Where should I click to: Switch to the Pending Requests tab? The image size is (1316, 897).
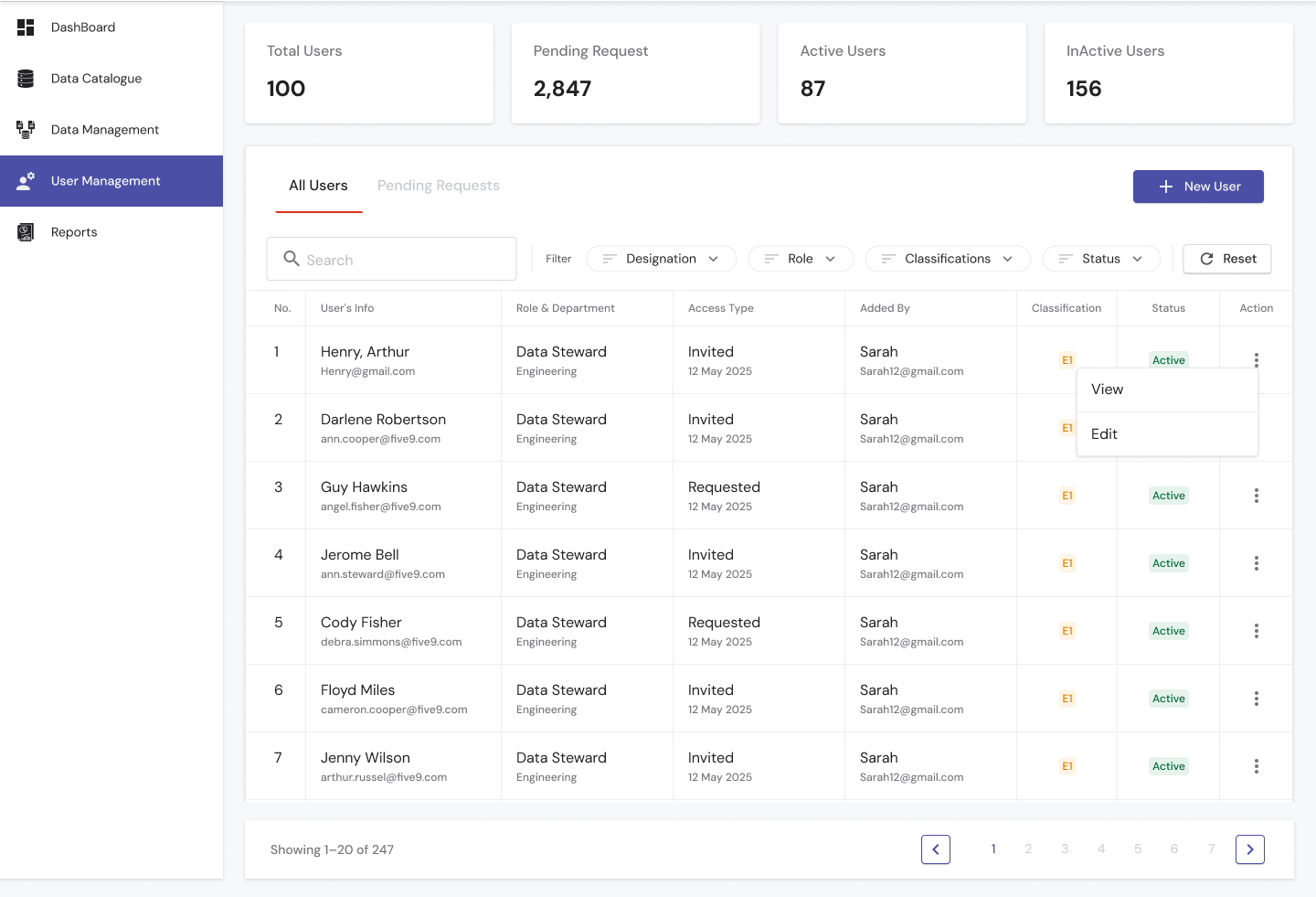(x=438, y=186)
